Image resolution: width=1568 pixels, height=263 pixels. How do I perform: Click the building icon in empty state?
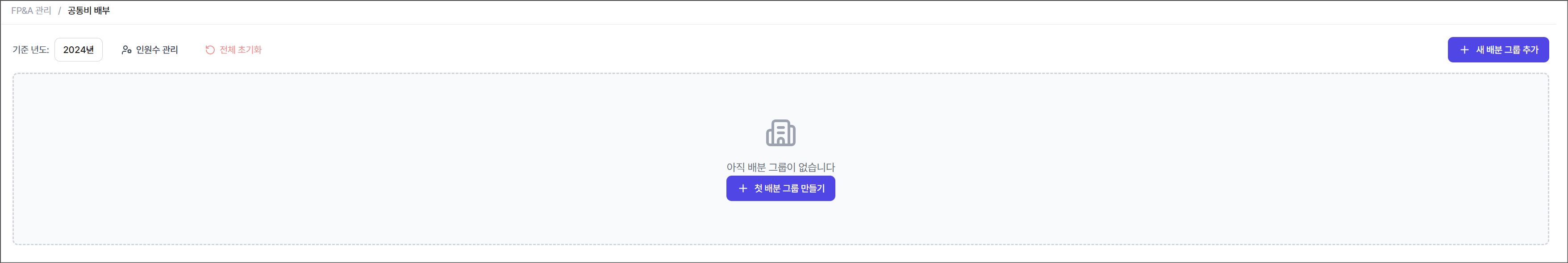[x=780, y=133]
